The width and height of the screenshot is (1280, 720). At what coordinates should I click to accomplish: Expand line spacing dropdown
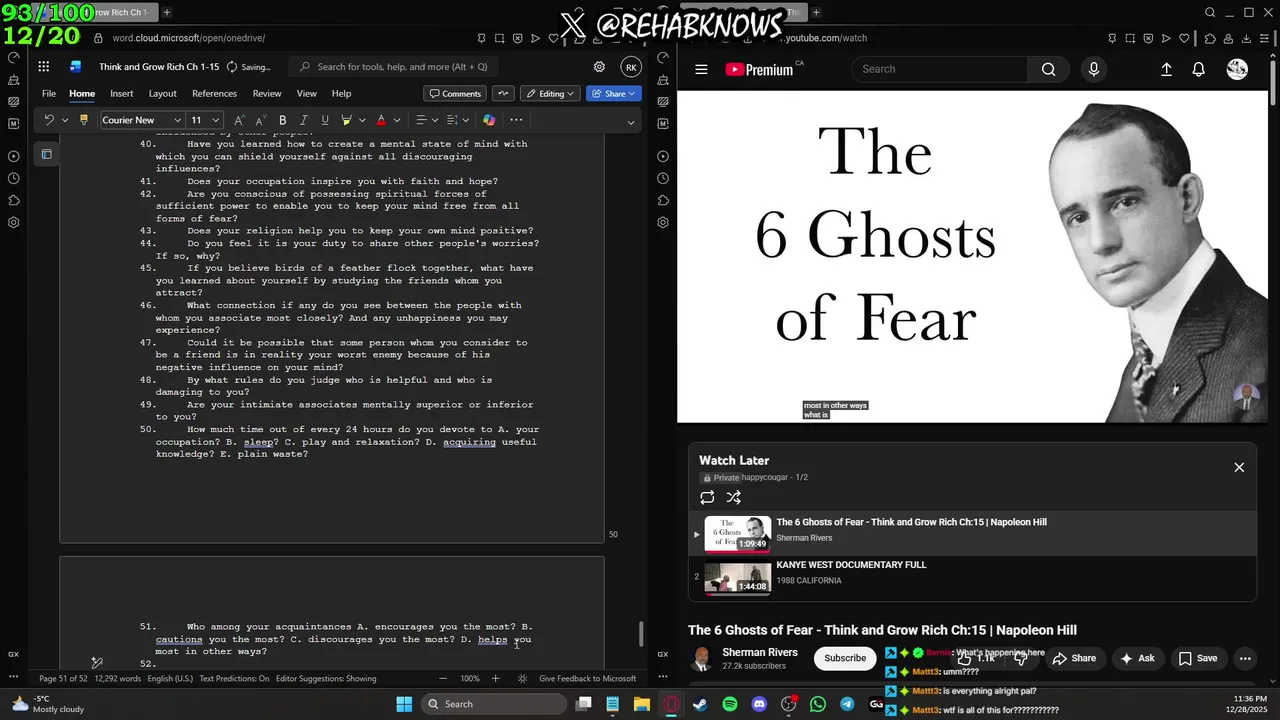click(x=466, y=120)
